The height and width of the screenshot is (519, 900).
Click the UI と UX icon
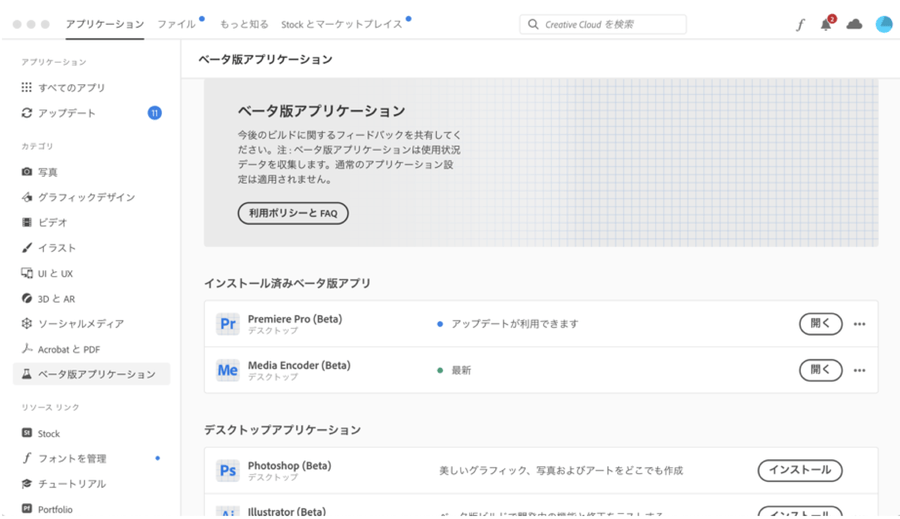pos(26,273)
